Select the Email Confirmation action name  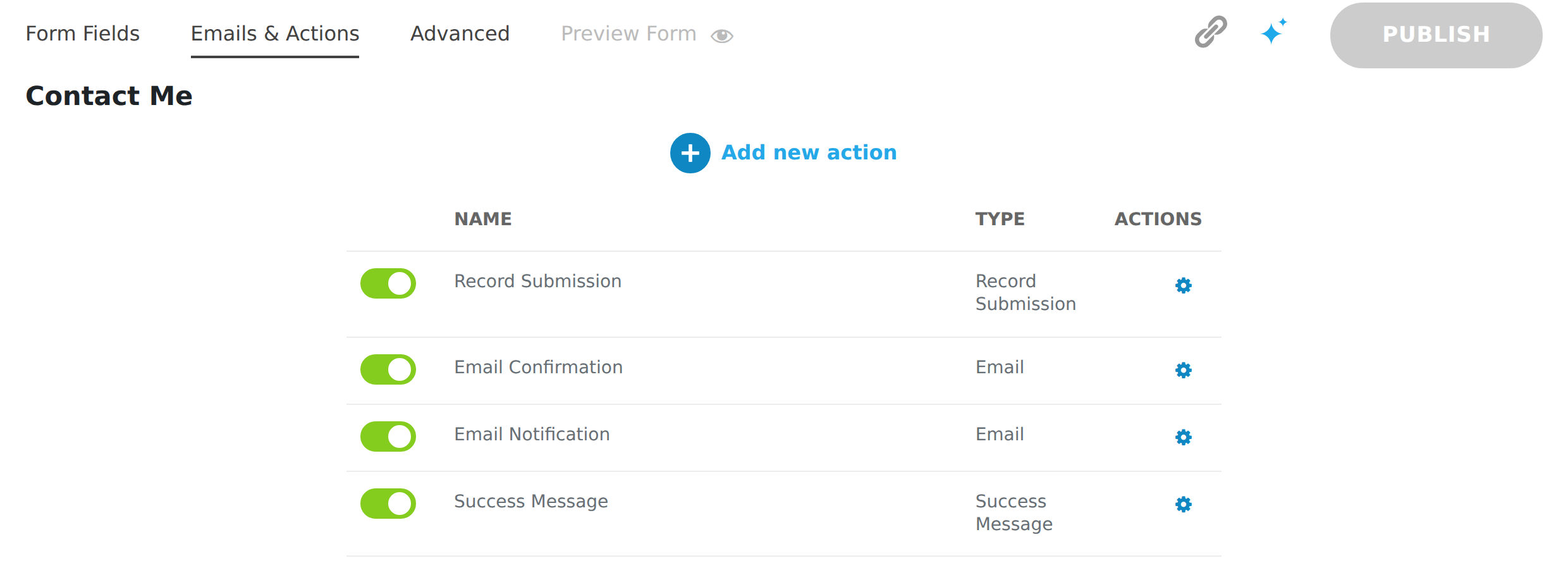(x=538, y=367)
